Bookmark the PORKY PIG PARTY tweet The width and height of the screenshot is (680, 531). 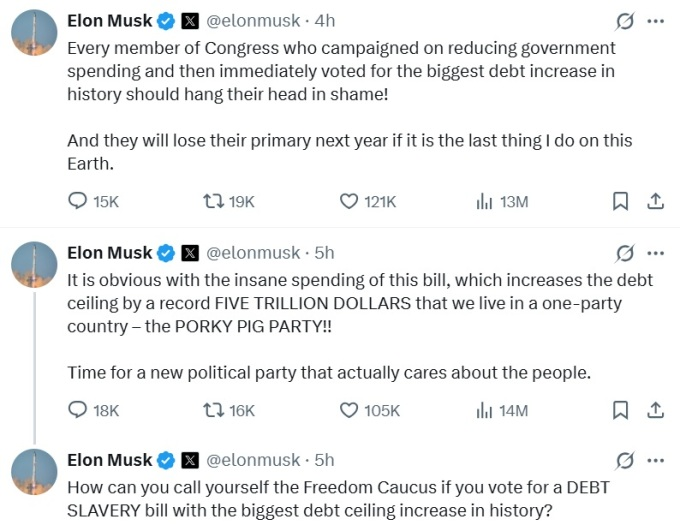click(620, 410)
